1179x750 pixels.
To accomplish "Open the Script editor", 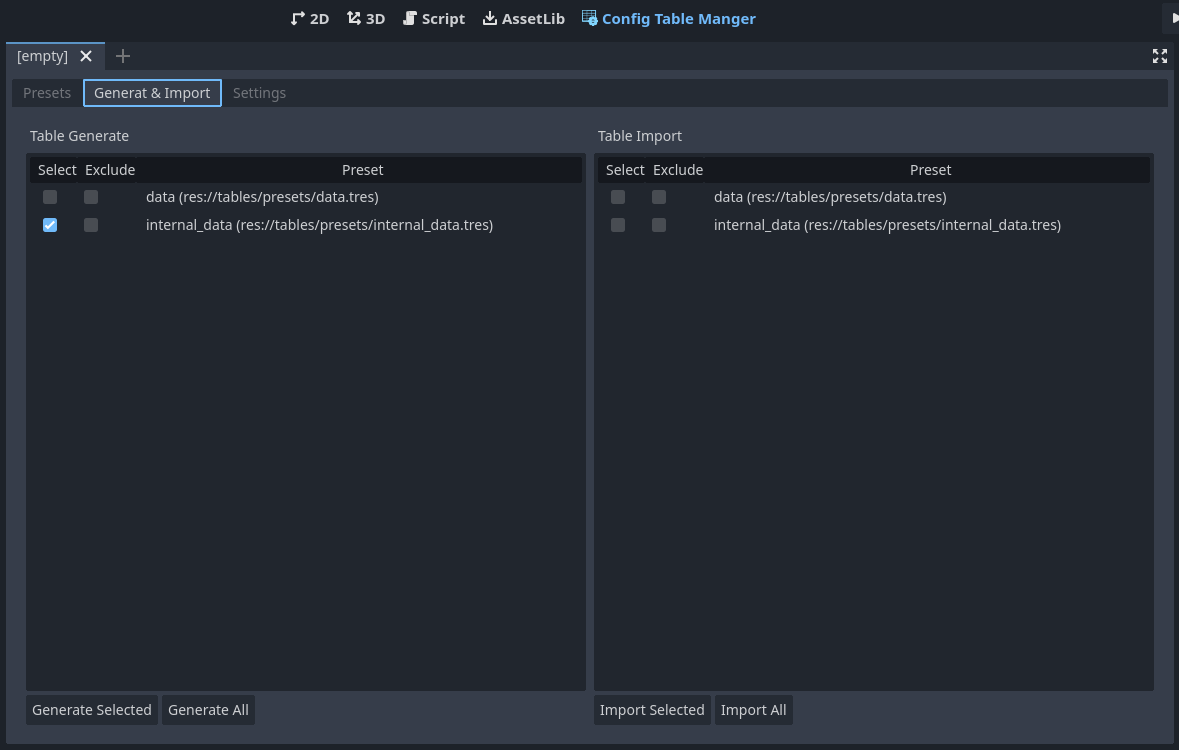I will (434, 19).
